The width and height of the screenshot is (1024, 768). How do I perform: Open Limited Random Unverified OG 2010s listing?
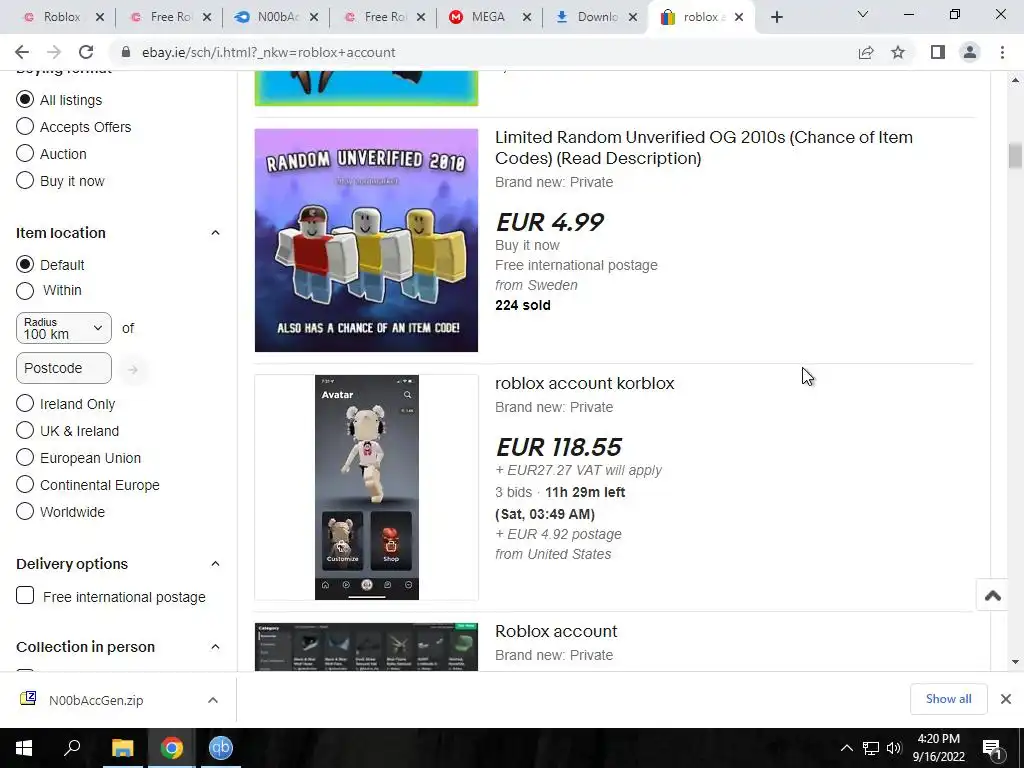[x=703, y=148]
